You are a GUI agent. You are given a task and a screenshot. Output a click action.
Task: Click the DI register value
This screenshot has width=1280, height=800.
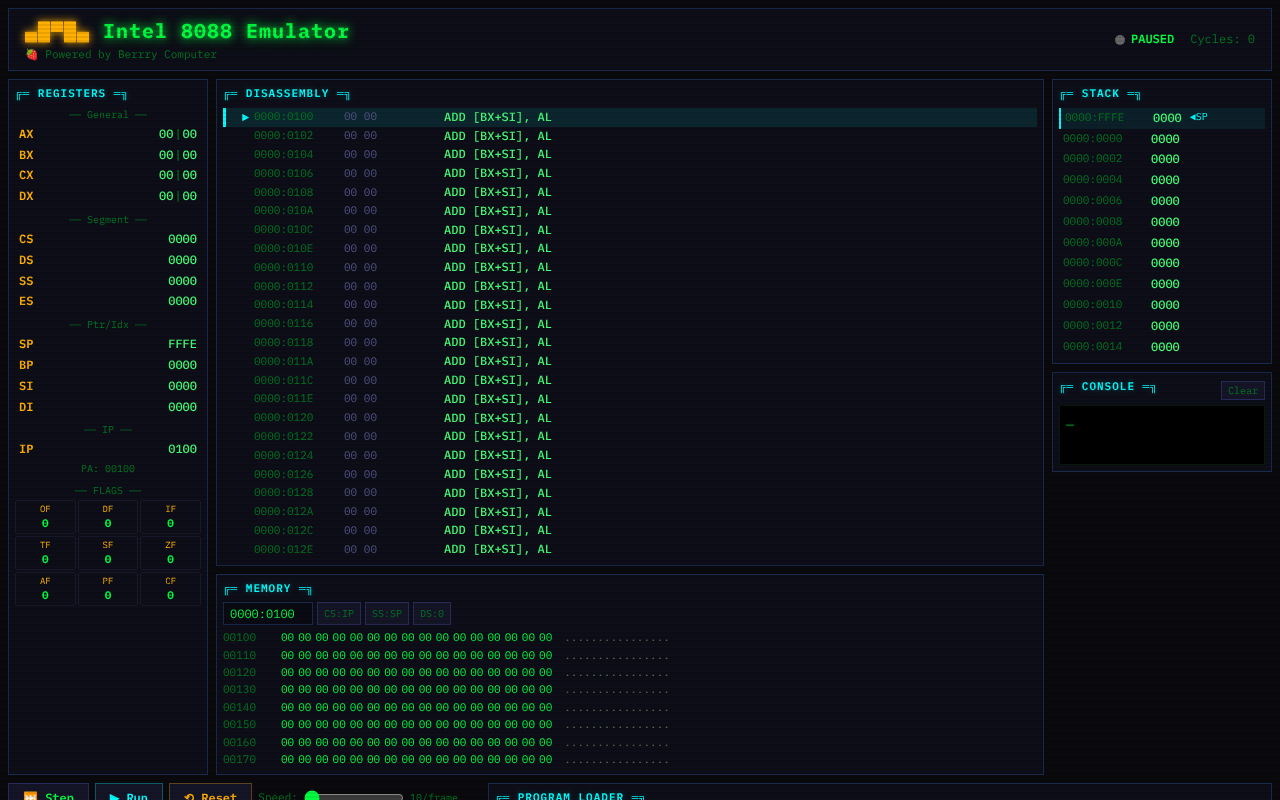click(182, 407)
